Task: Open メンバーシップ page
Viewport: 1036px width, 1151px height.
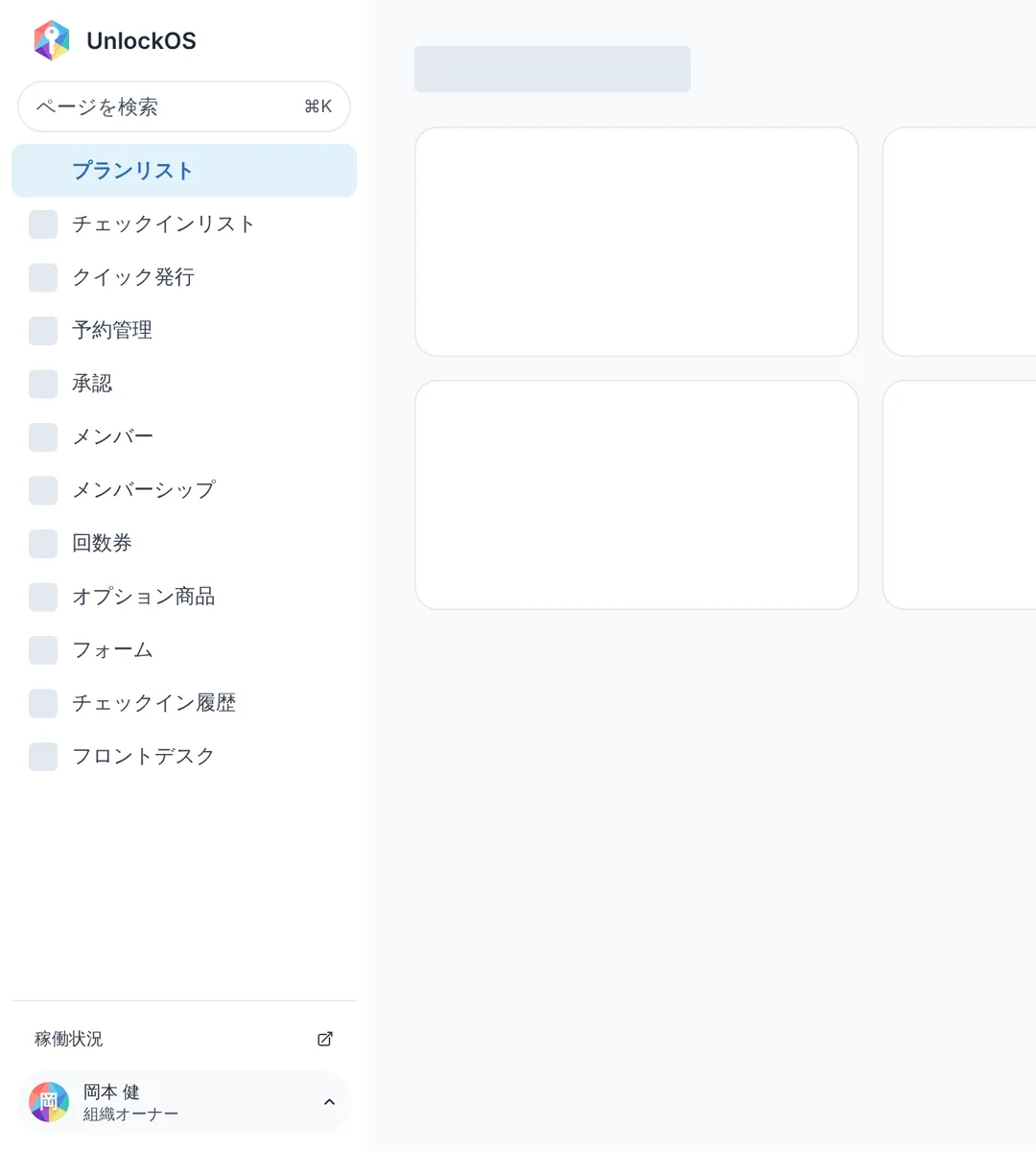Action: click(184, 490)
